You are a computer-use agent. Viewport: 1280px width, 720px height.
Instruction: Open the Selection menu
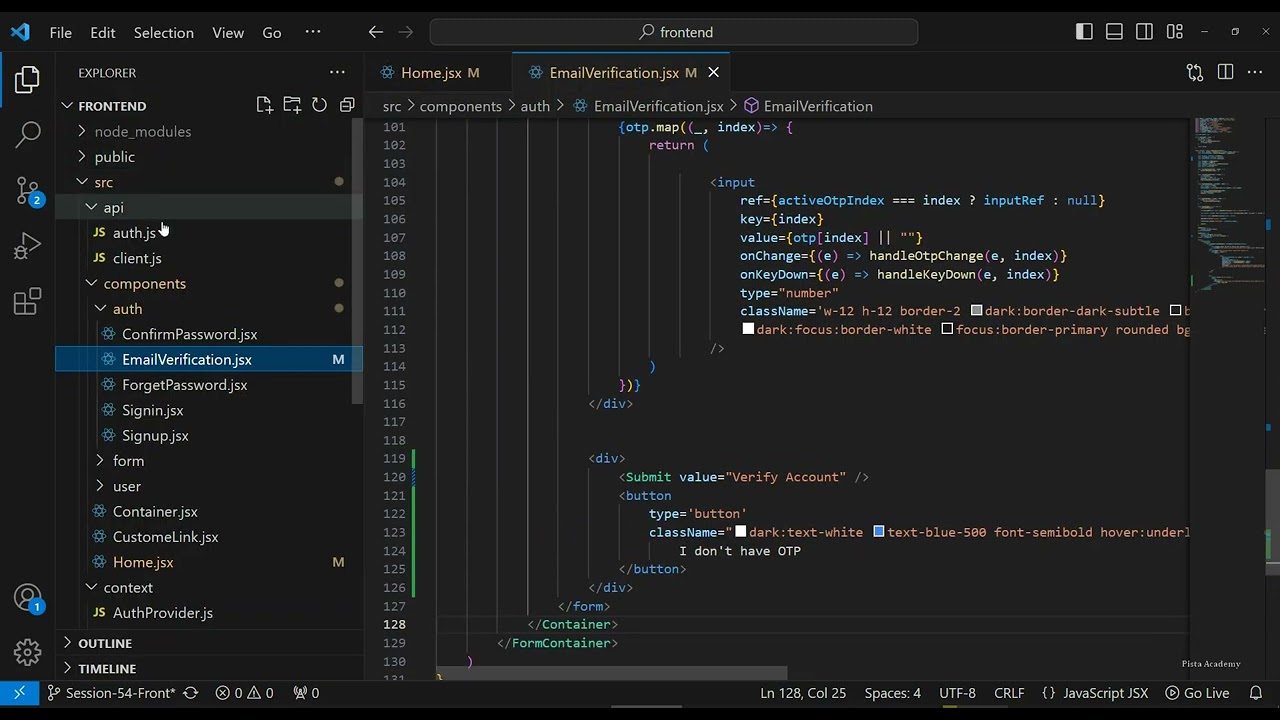164,32
